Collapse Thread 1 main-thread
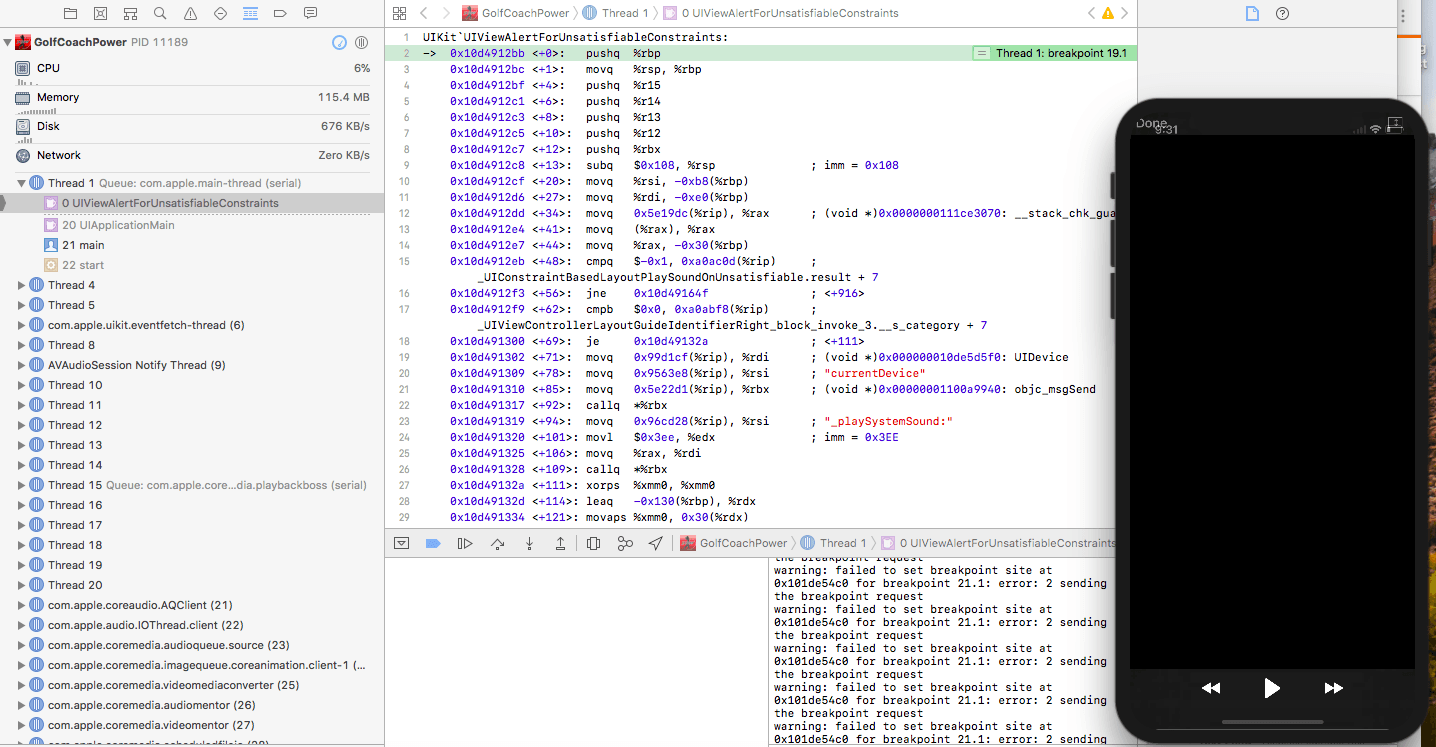Viewport: 1436px width, 747px height. coord(22,183)
